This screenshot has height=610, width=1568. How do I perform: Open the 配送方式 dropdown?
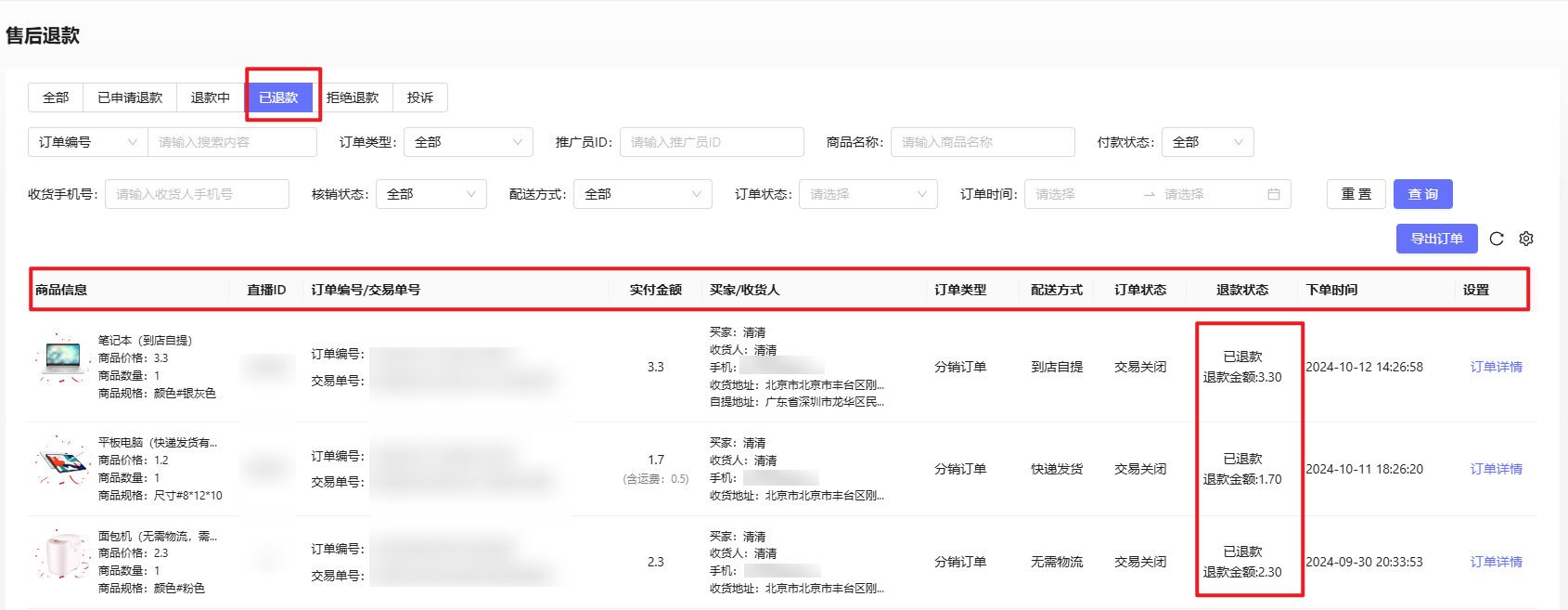click(x=642, y=194)
